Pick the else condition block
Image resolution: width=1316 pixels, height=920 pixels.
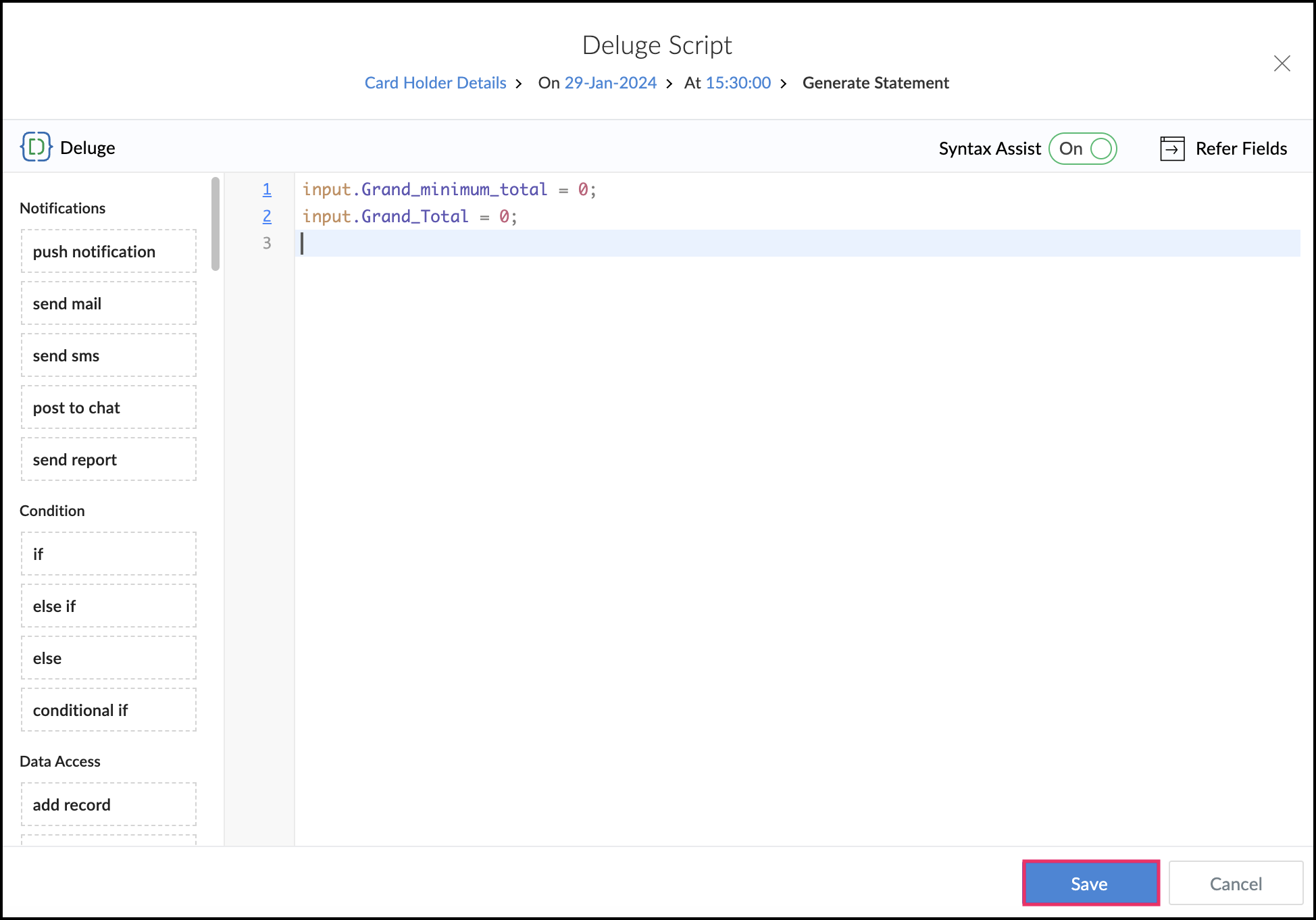(109, 658)
